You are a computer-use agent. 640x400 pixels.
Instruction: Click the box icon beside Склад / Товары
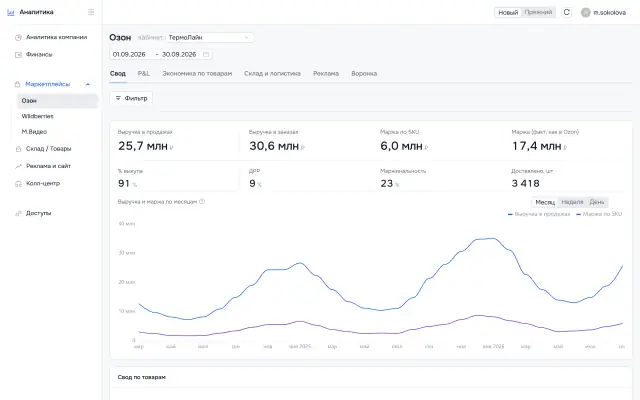[18, 149]
